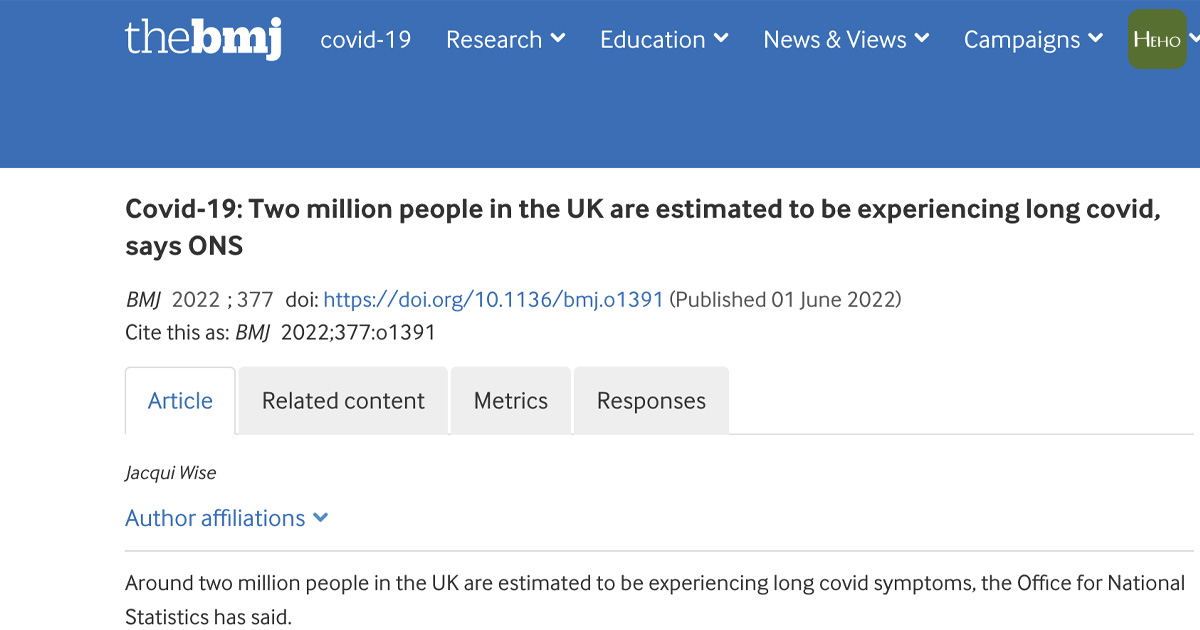Open the Campaigns dropdown menu
Screen dimensions: 1200x630
pos(1032,40)
